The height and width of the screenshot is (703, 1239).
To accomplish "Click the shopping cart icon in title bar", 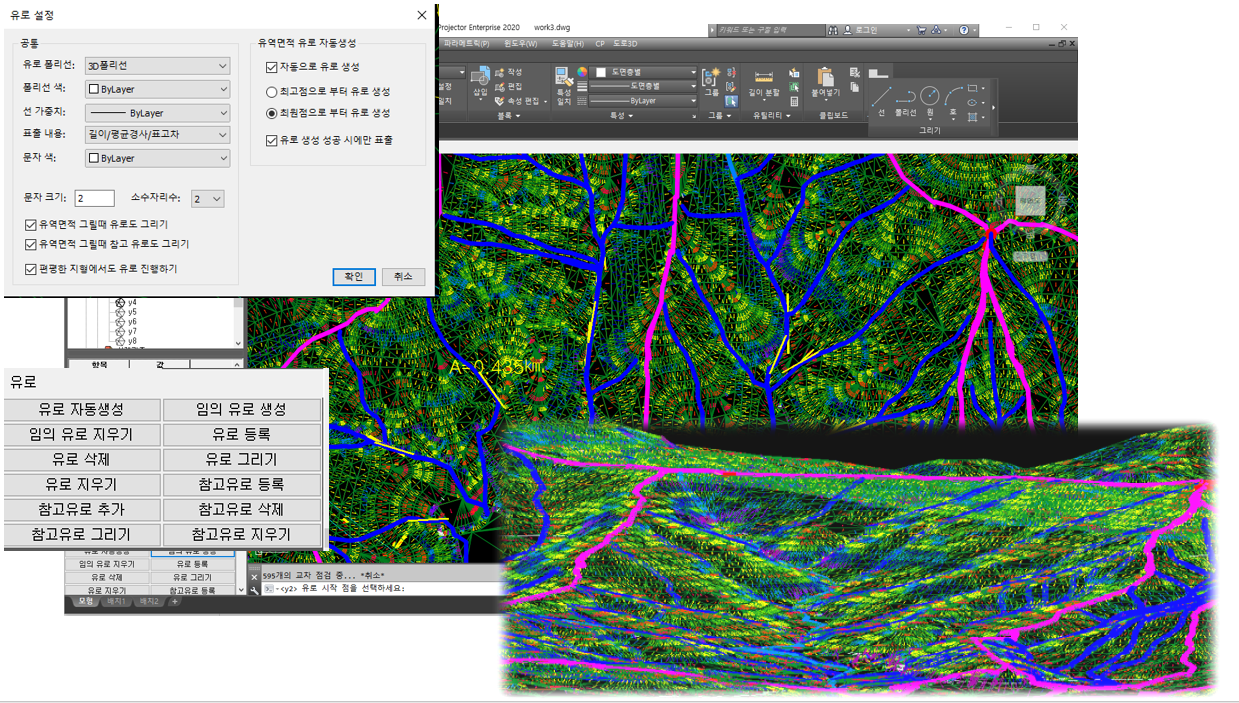I will click(921, 30).
